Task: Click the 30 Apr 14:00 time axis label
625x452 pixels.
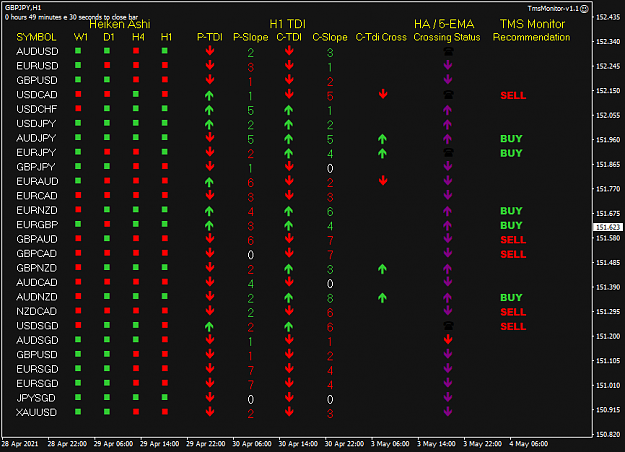Action: [x=298, y=444]
